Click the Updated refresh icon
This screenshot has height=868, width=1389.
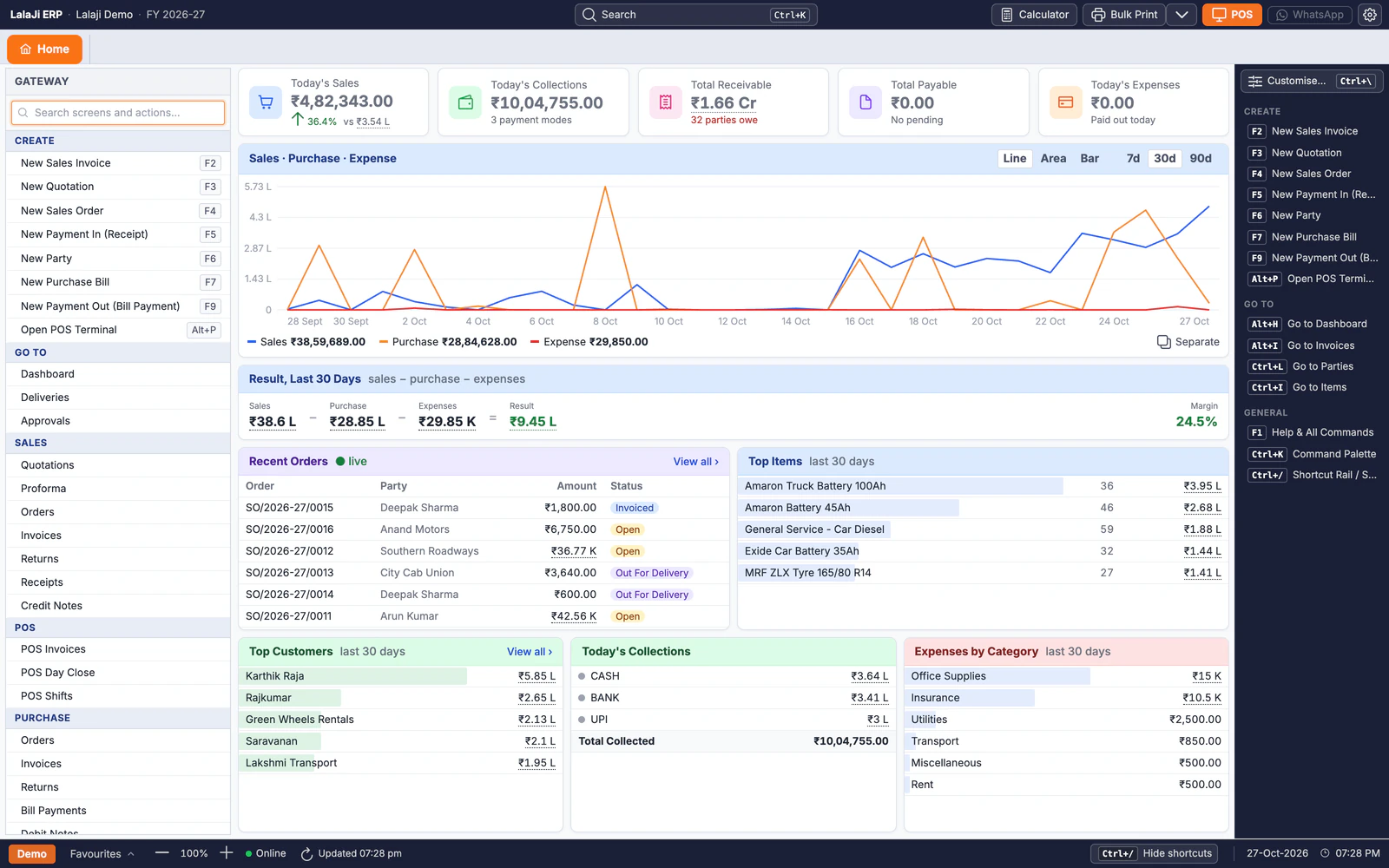tap(306, 854)
